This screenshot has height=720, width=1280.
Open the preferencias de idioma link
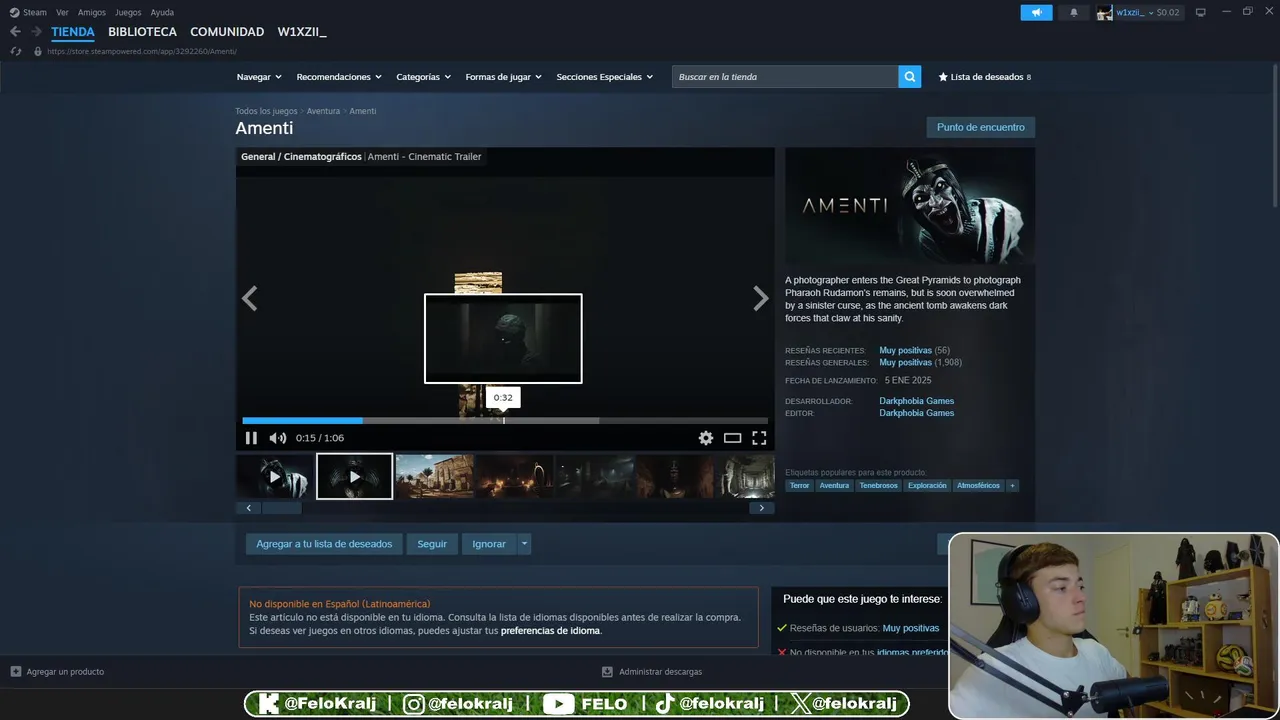[550, 631]
